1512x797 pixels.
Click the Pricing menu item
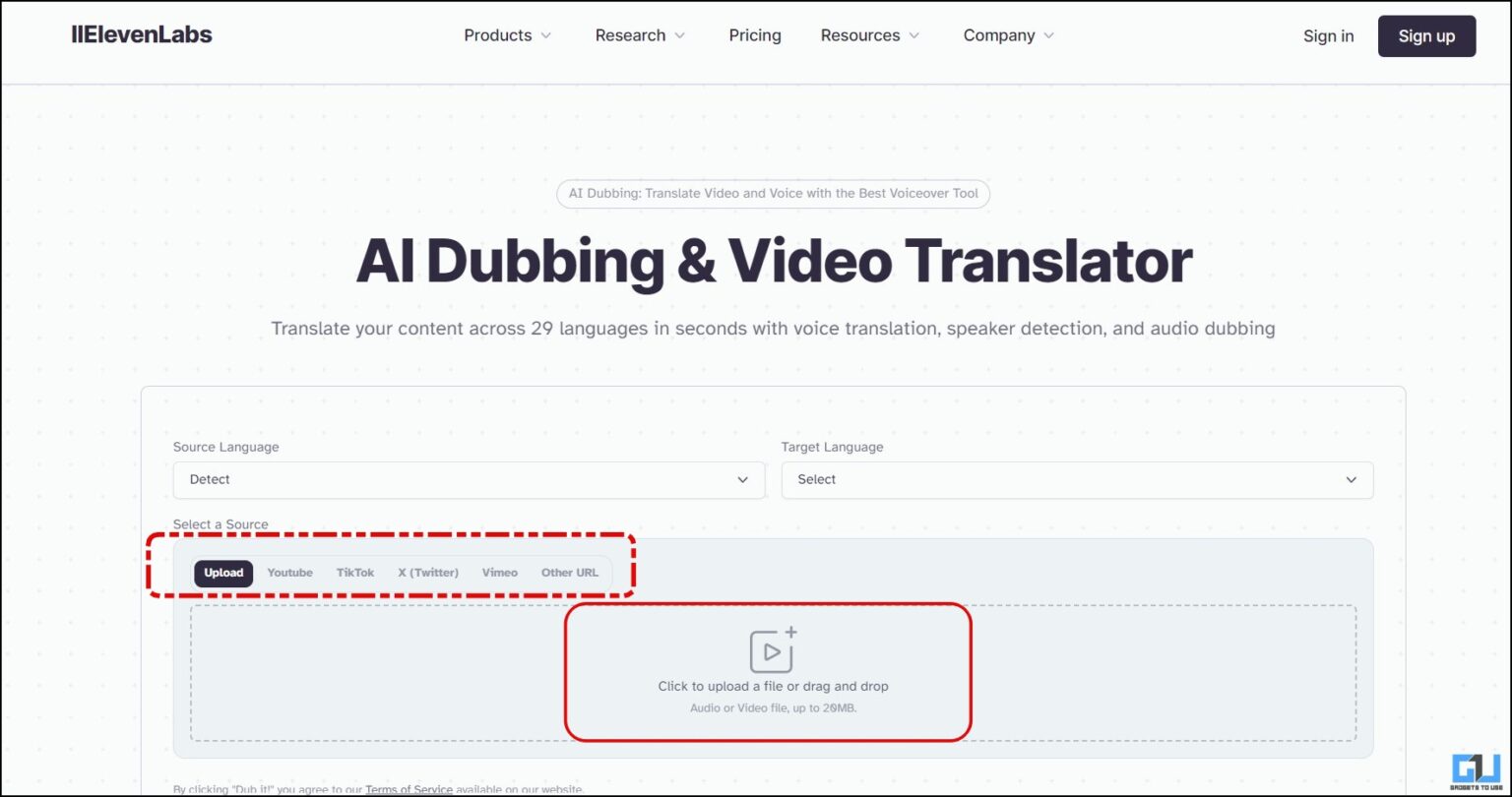(x=754, y=35)
